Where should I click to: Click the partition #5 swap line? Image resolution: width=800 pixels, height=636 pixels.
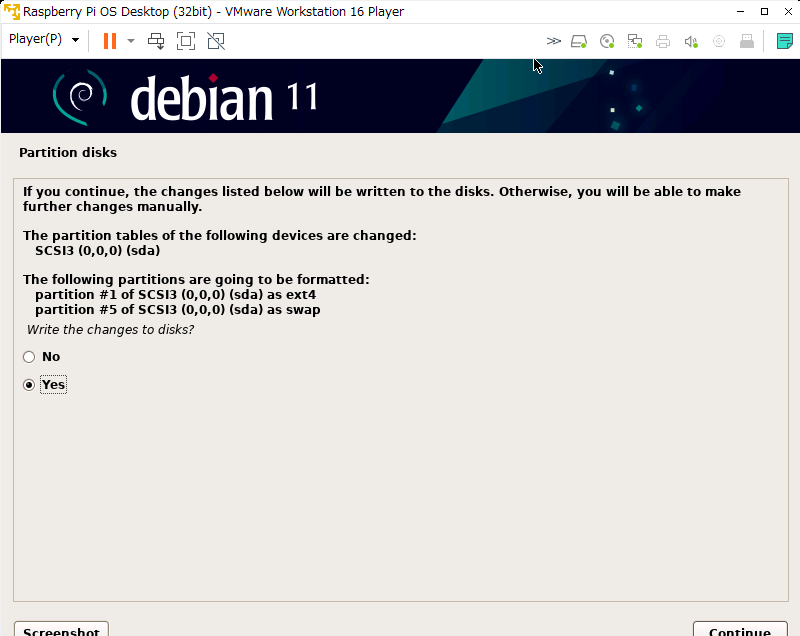[x=178, y=310]
